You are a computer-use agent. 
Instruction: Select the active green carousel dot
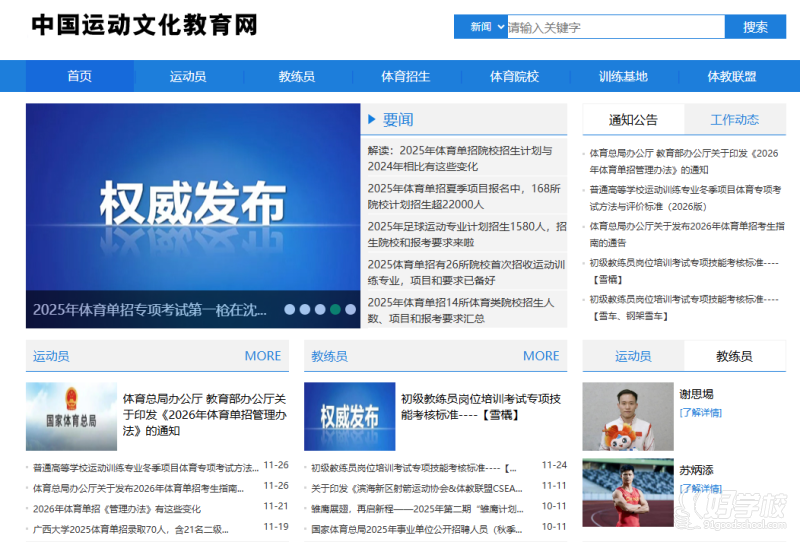(336, 310)
